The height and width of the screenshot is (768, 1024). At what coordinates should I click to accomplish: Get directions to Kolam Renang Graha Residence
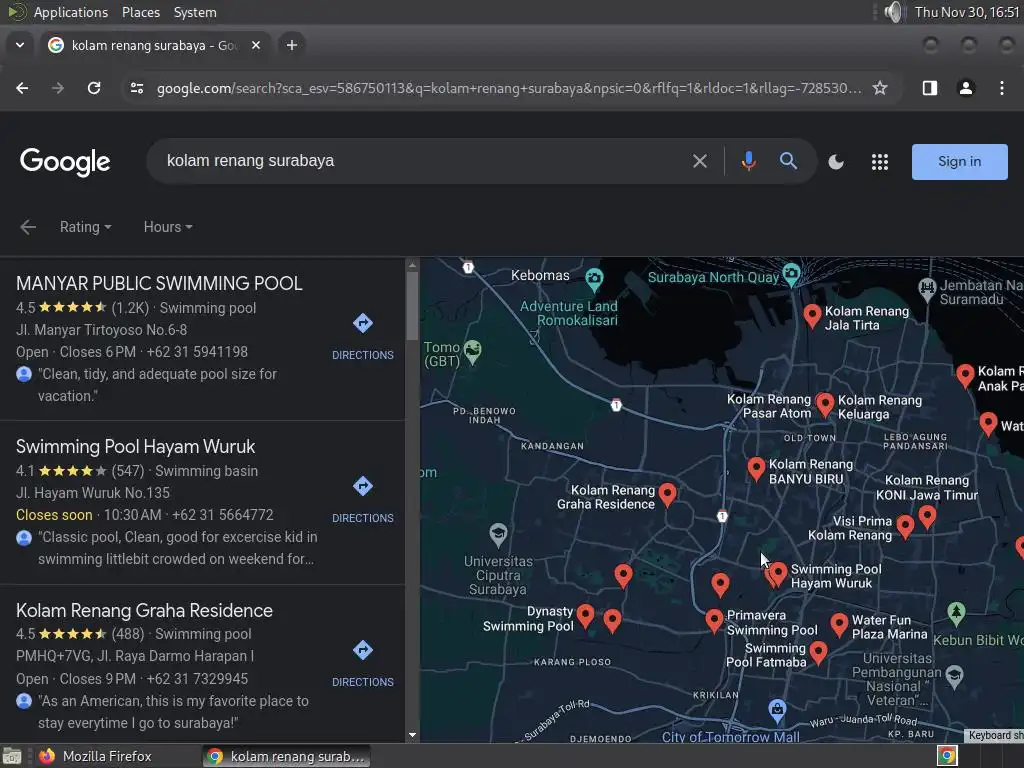362,664
